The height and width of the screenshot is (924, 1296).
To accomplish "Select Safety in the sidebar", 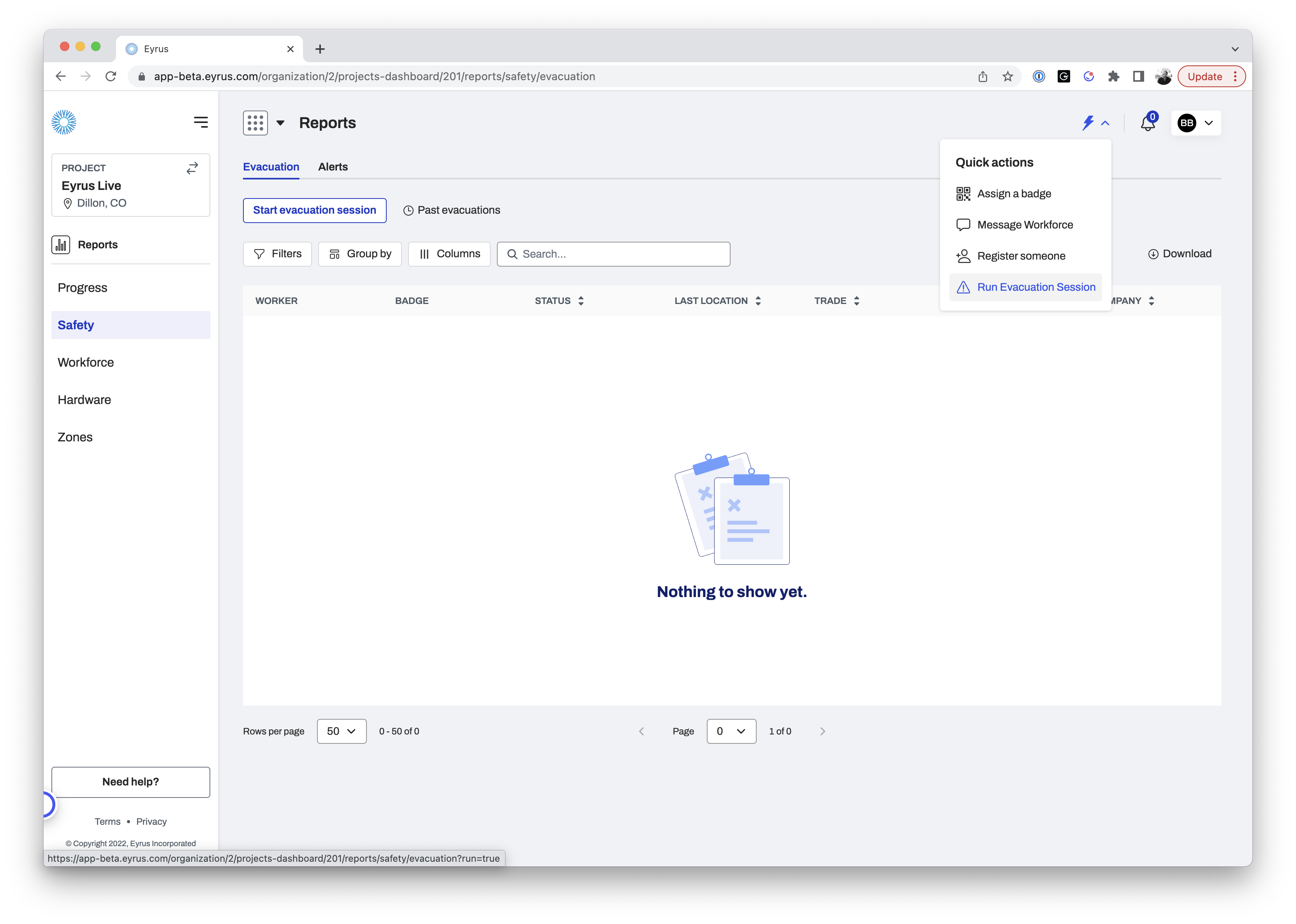I will tap(131, 325).
